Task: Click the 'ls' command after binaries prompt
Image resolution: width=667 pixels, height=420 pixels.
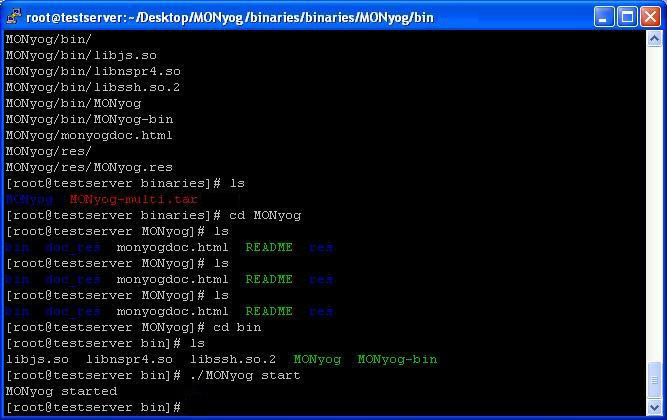Action: click(x=237, y=183)
